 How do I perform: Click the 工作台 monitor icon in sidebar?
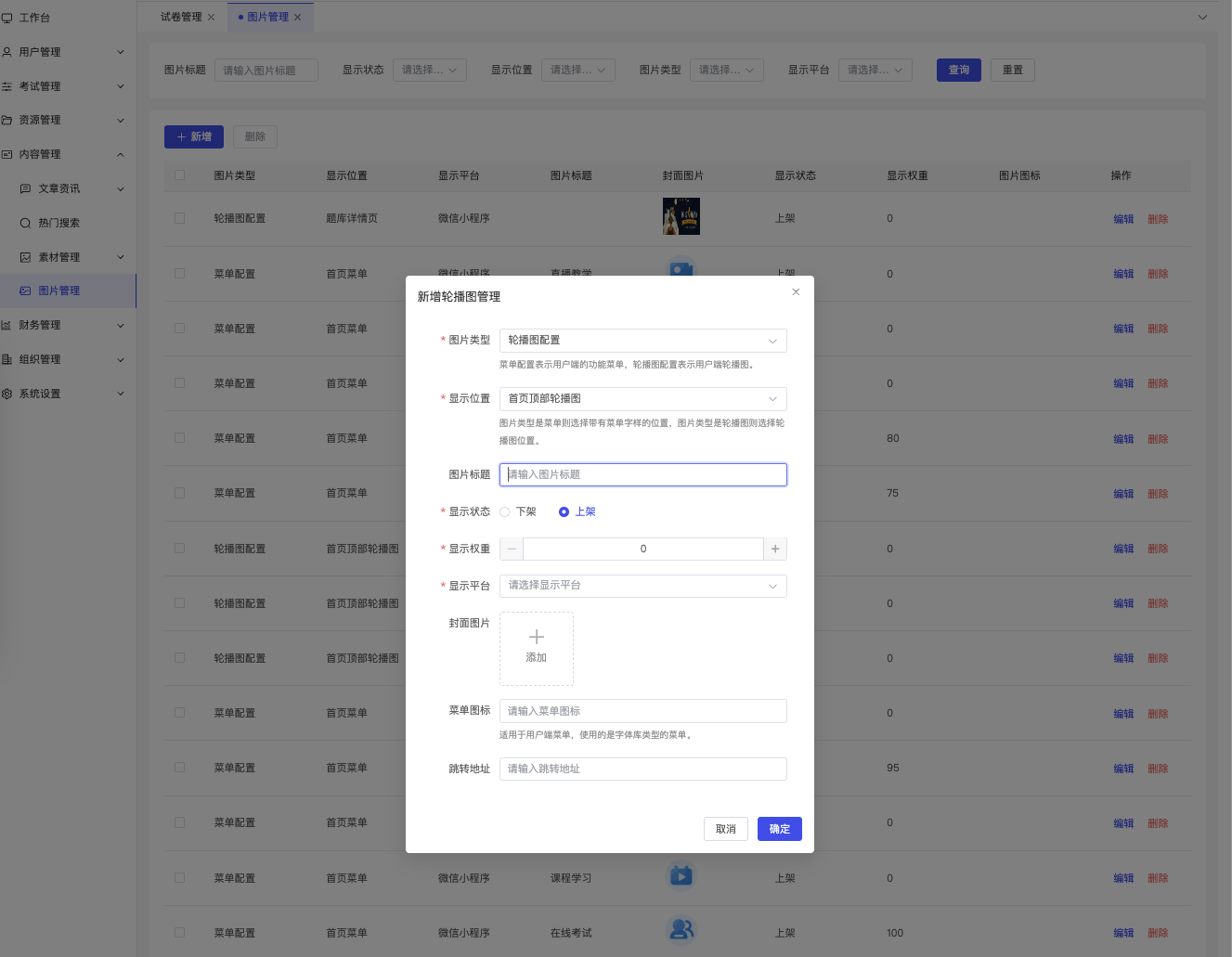point(7,18)
